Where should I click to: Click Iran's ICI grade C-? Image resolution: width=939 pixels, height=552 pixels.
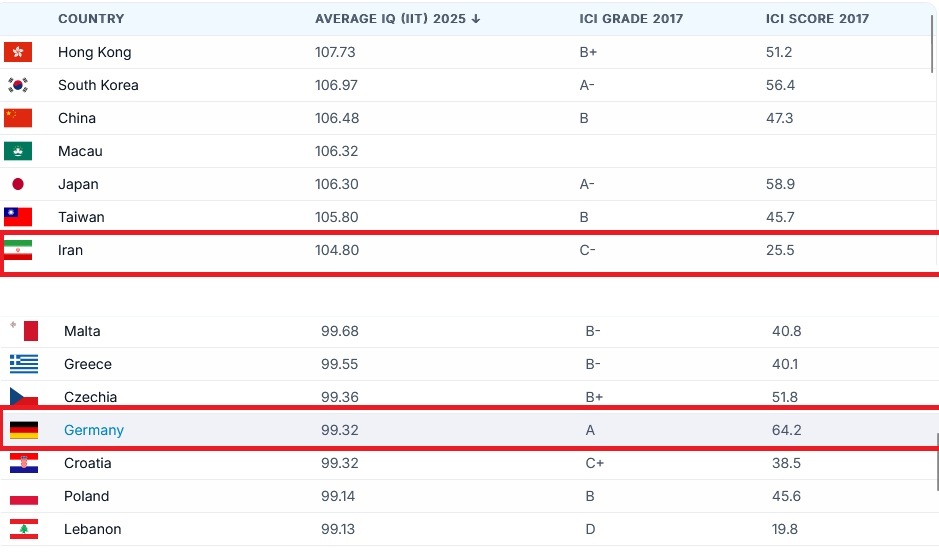coord(587,250)
